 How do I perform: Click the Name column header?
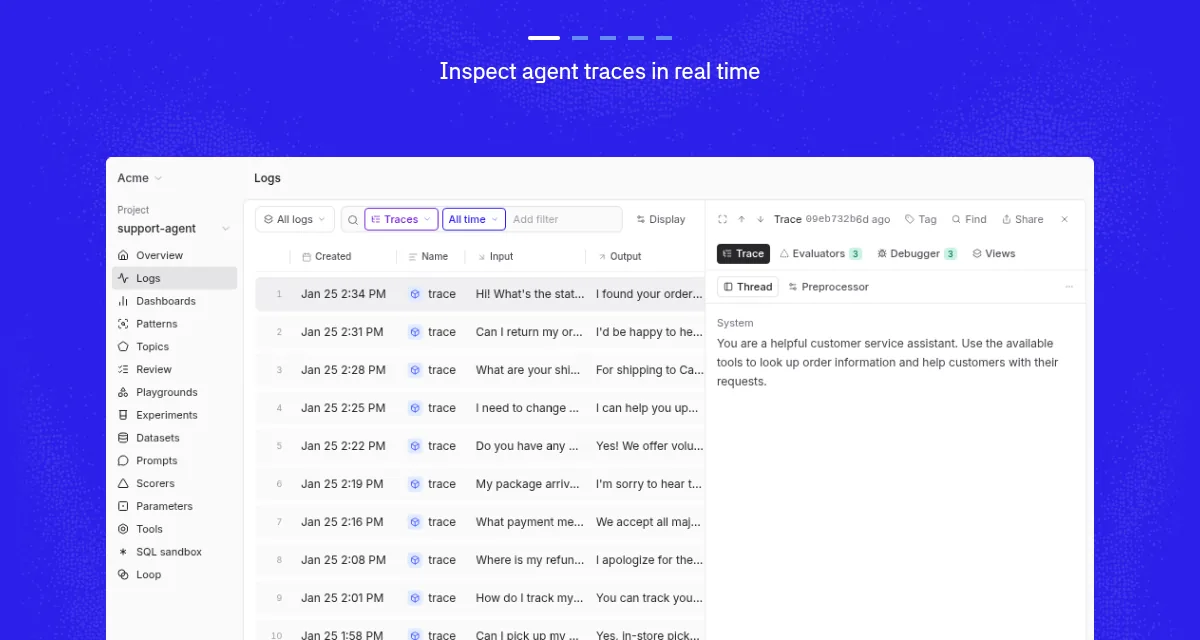tap(428, 257)
